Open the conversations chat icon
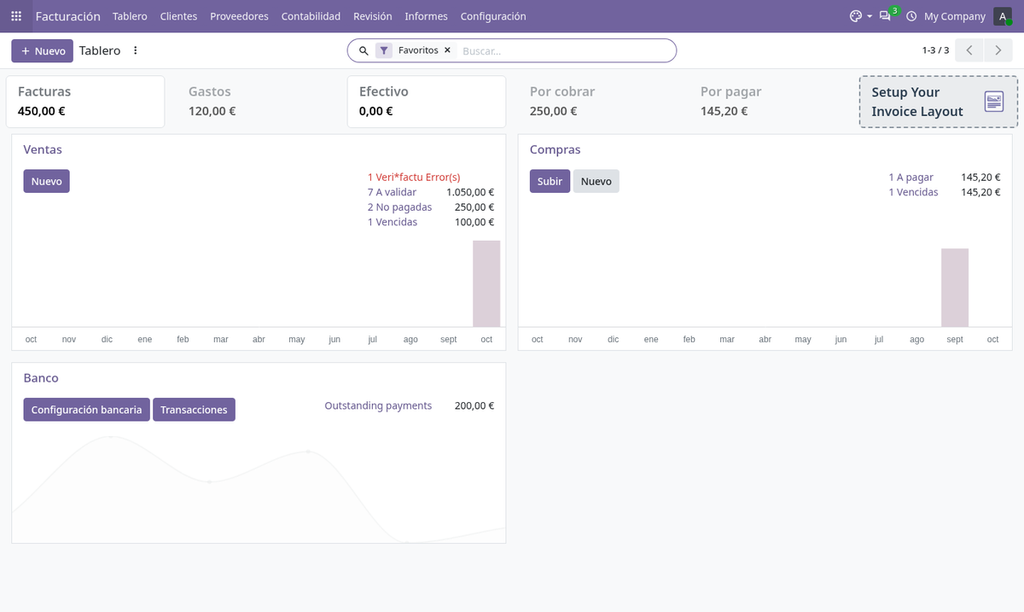 coord(885,16)
